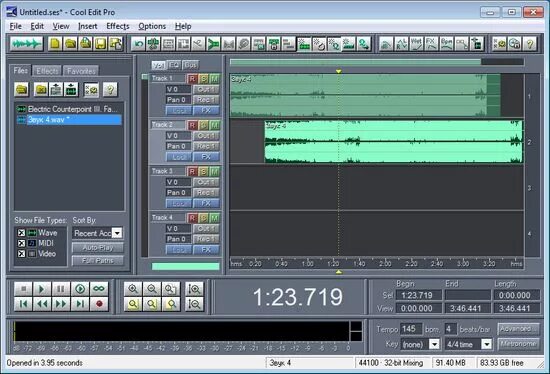Open Sort By Recent Access dropdown
This screenshot has width=550, height=374.
click(x=117, y=233)
